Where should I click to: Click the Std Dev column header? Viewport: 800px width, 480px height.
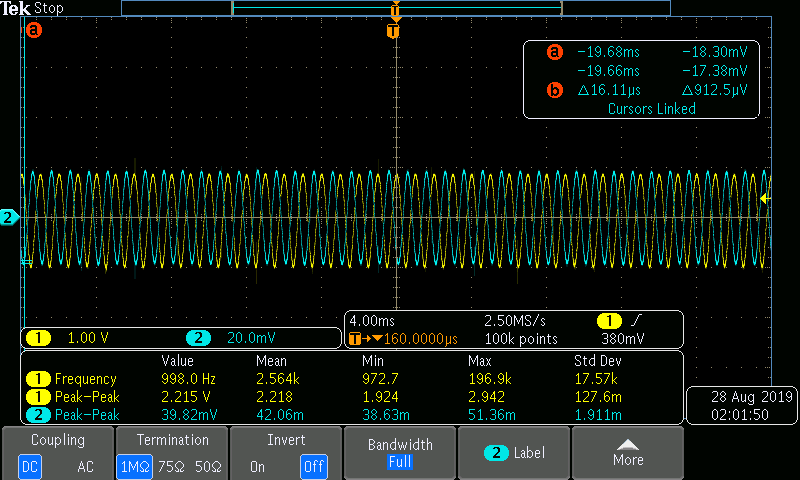(597, 361)
